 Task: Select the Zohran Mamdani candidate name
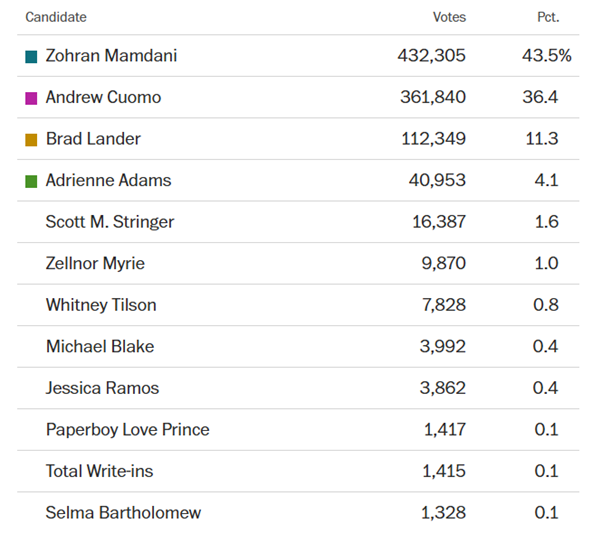pos(111,56)
